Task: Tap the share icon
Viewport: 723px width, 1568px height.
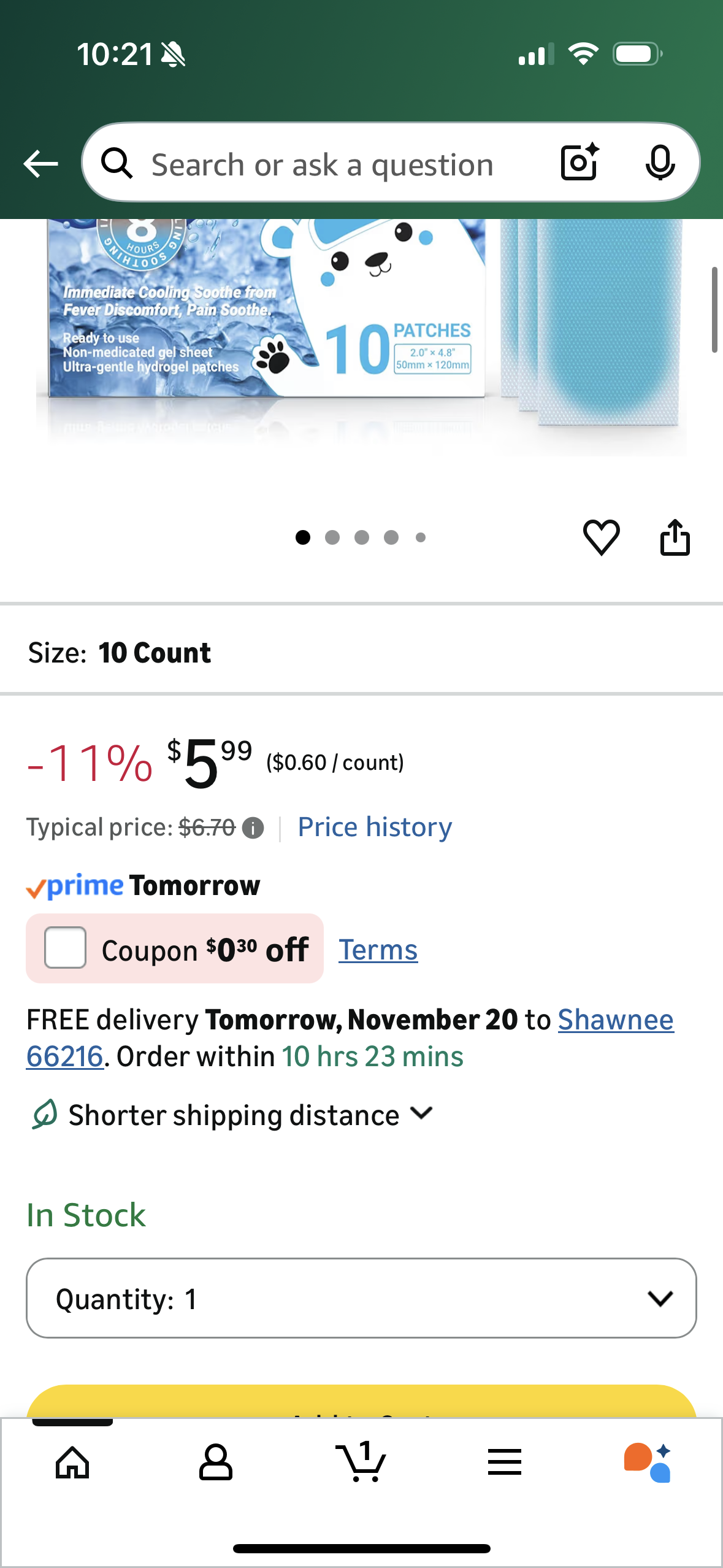Action: tap(675, 537)
